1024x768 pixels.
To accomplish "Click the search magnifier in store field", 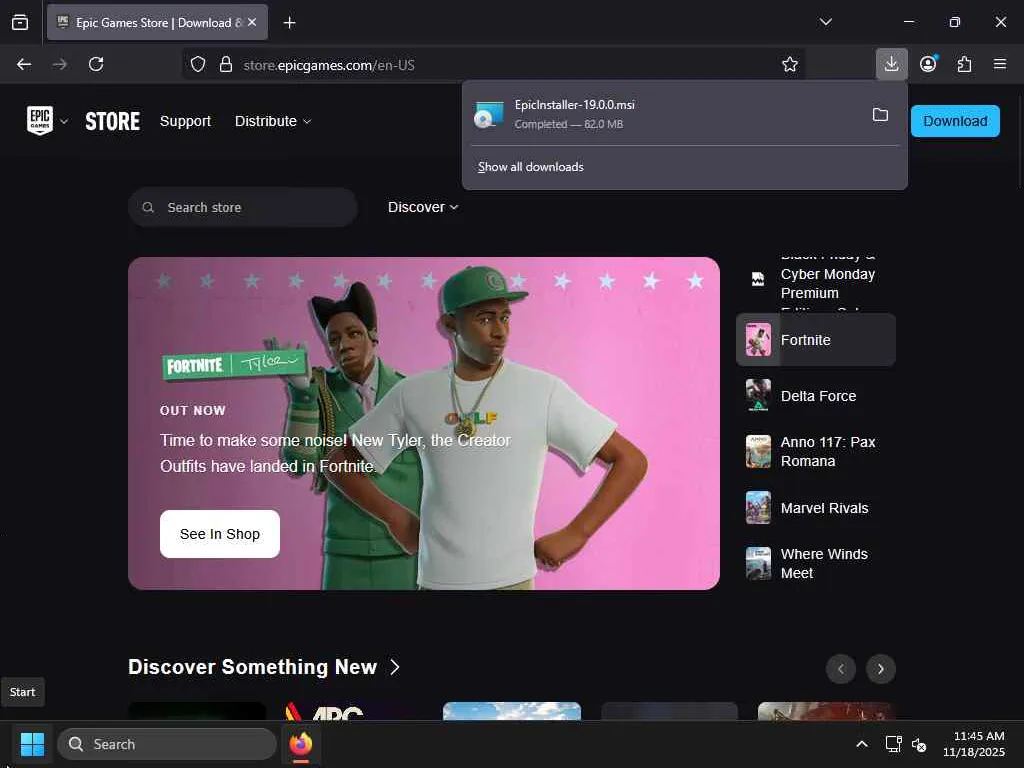I will point(148,207).
